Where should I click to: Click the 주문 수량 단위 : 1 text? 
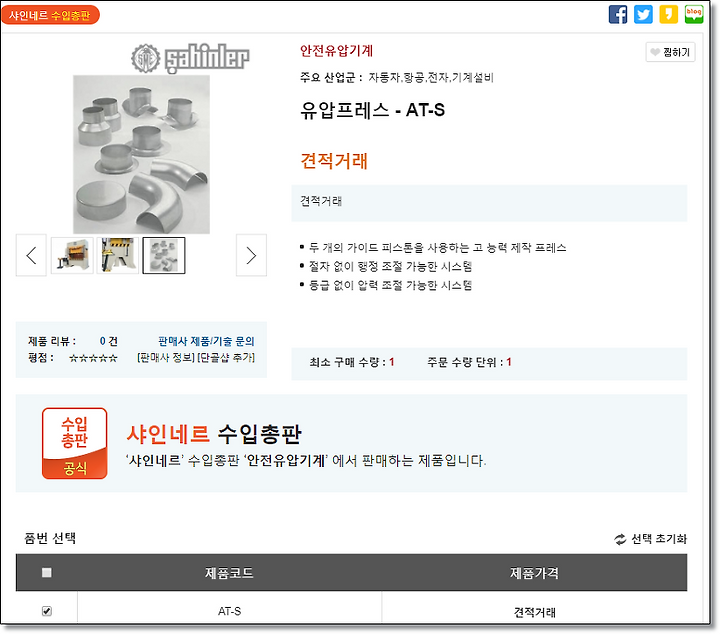point(469,362)
